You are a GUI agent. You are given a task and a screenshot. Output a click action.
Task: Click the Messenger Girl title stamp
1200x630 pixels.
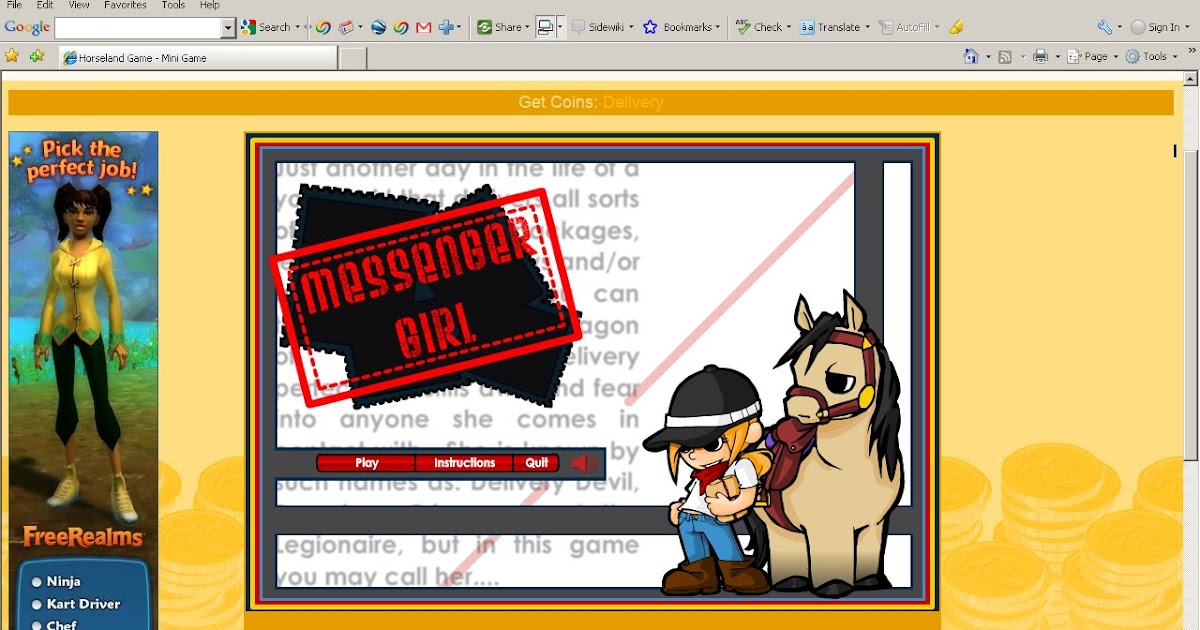(424, 300)
